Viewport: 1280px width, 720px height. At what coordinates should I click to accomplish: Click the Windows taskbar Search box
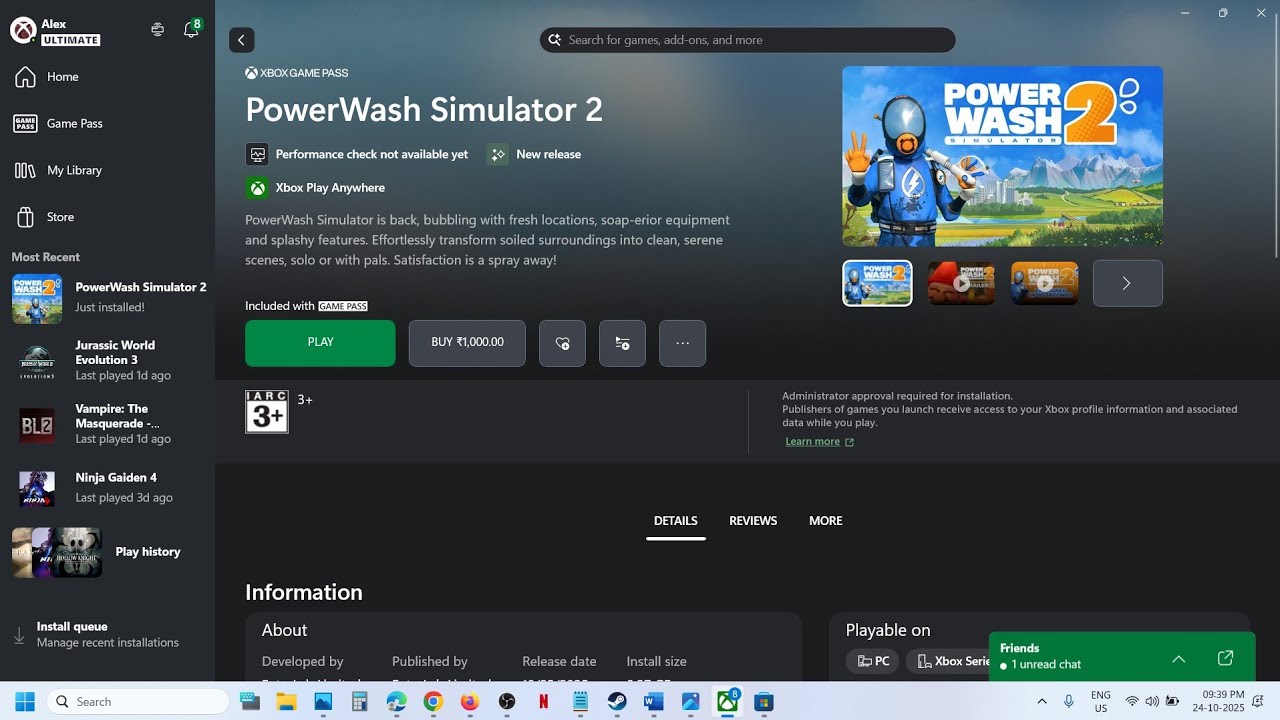tap(138, 702)
